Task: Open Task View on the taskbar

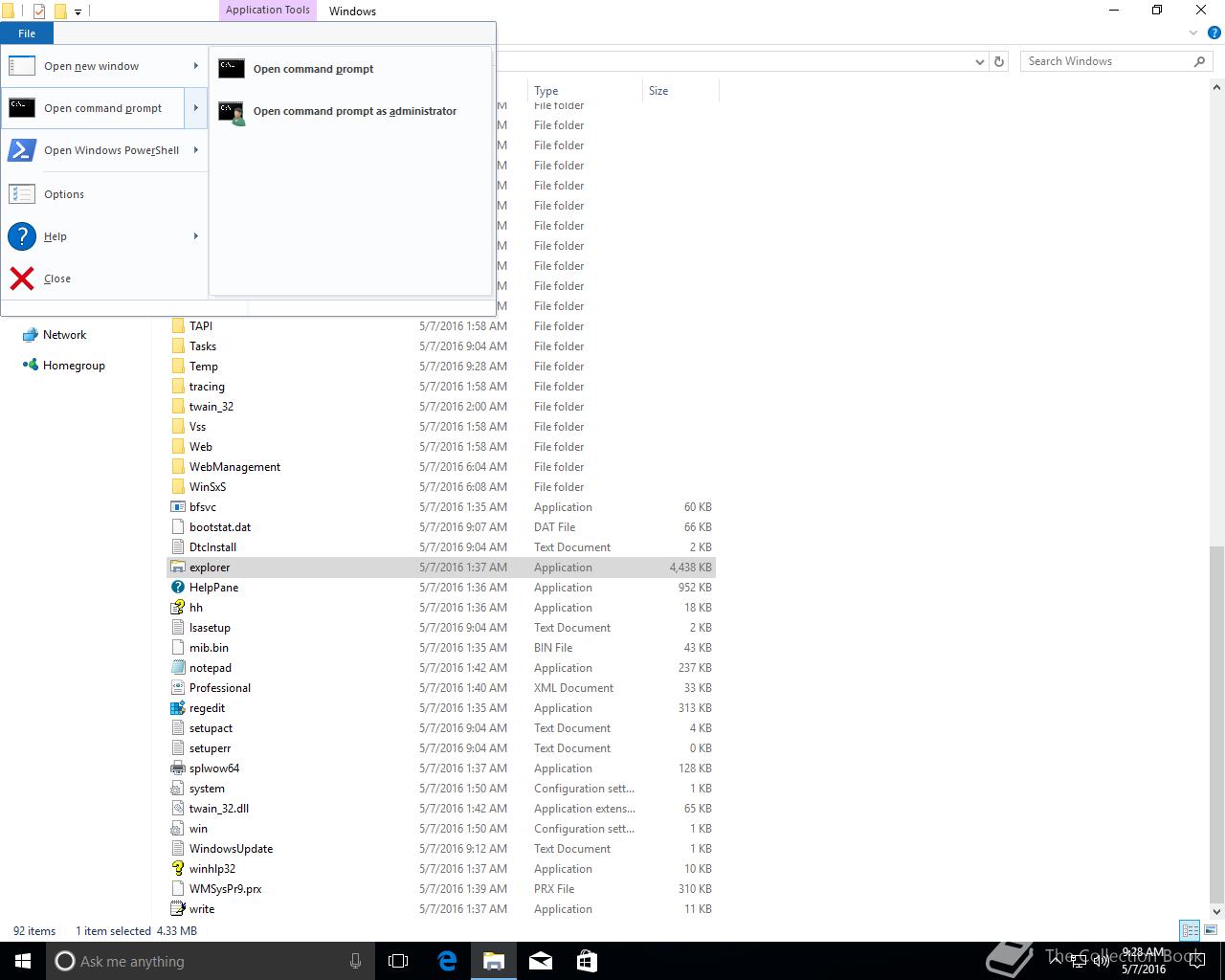Action: (398, 961)
